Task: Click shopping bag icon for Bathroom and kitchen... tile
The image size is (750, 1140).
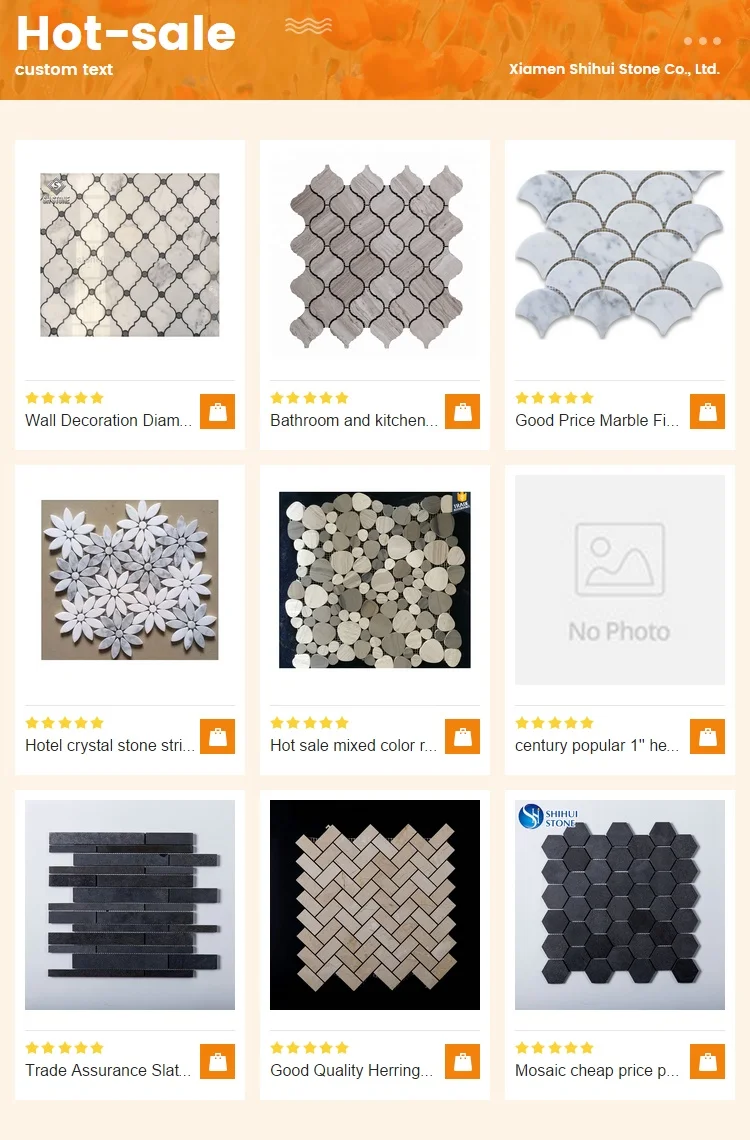Action: coord(462,412)
